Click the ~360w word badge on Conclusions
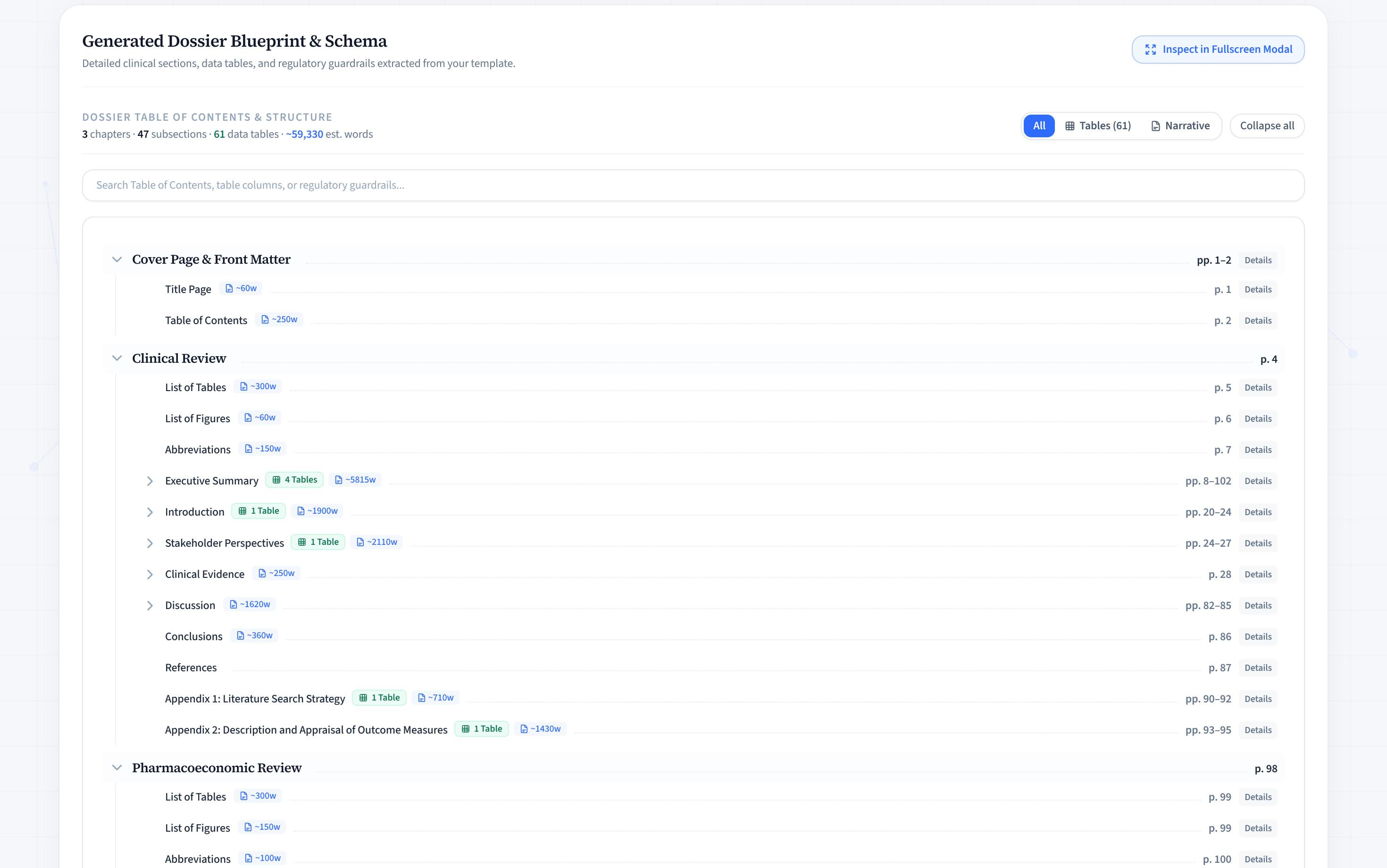This screenshot has width=1387, height=868. (x=254, y=635)
